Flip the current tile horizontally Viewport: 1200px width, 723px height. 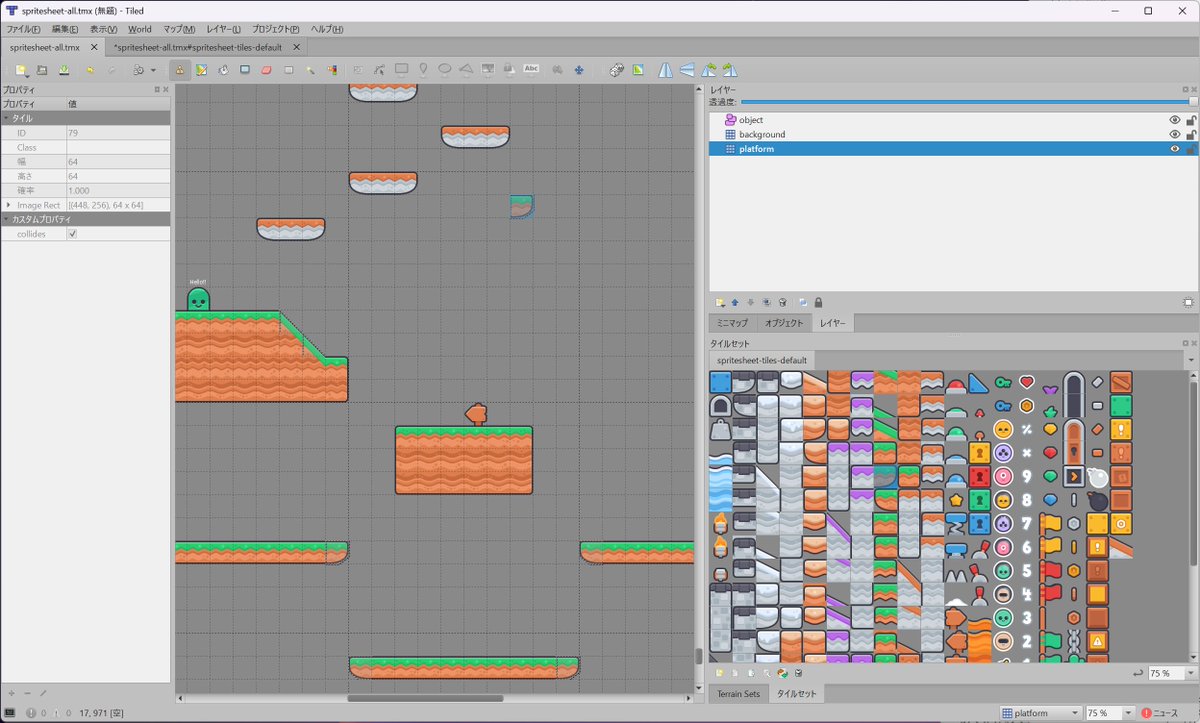(x=665, y=70)
